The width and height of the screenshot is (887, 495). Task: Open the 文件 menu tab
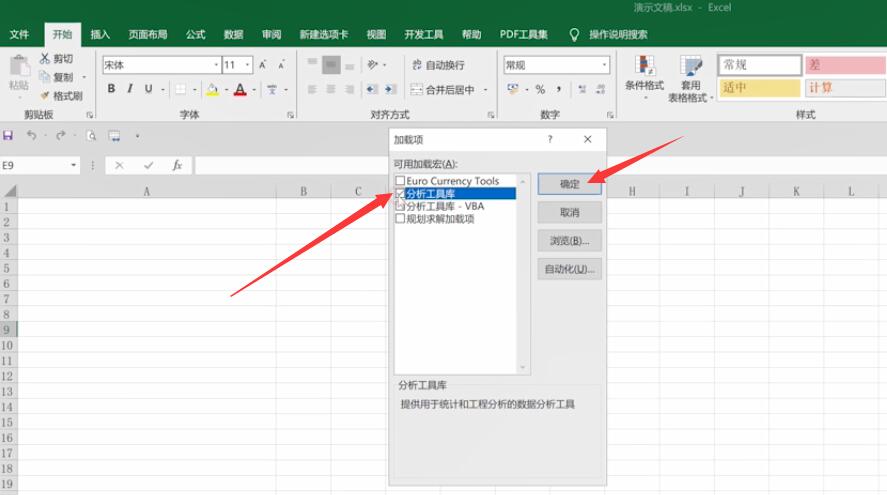click(19, 35)
